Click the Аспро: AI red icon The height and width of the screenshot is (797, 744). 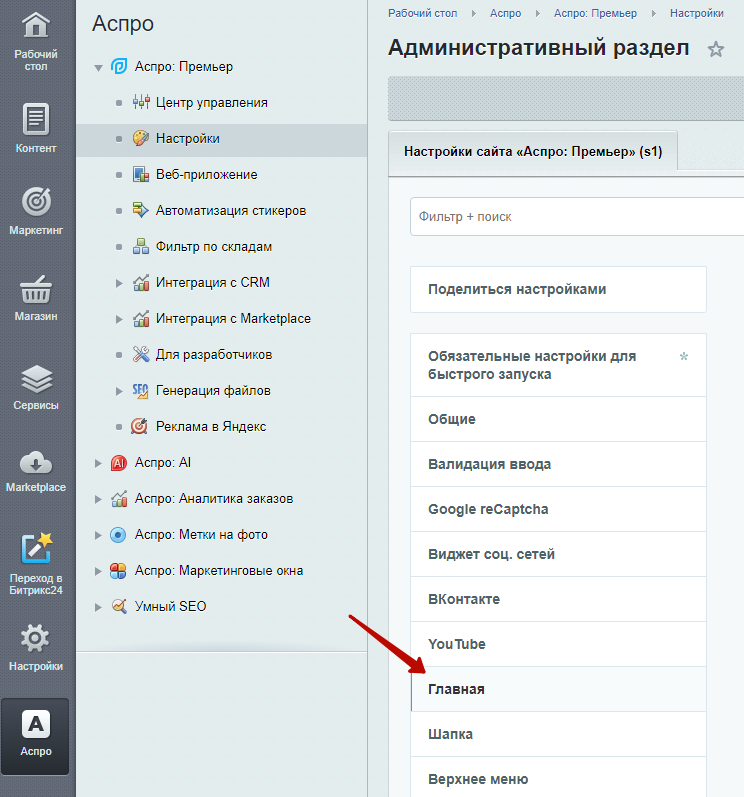(119, 463)
